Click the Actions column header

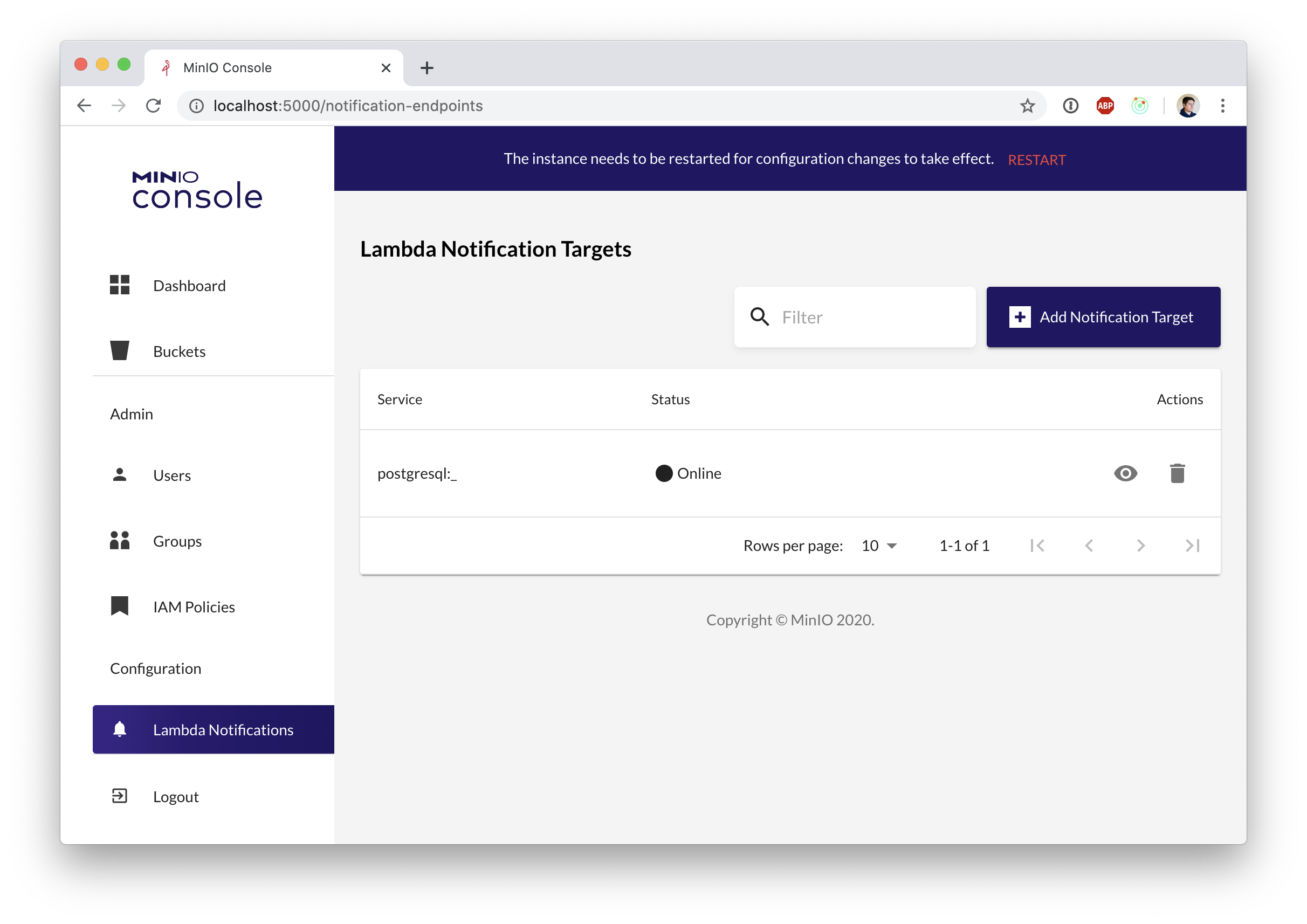click(x=1180, y=399)
